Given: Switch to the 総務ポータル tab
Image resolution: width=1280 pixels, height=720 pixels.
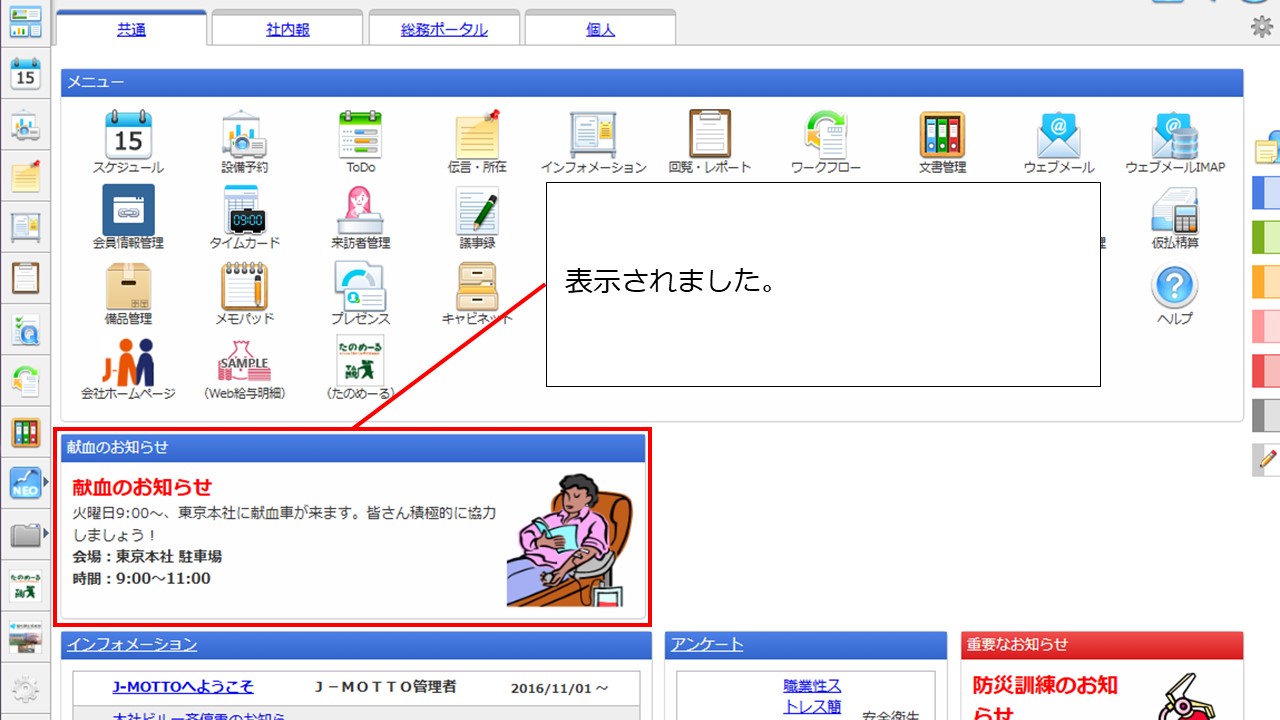Looking at the screenshot, I should (444, 29).
